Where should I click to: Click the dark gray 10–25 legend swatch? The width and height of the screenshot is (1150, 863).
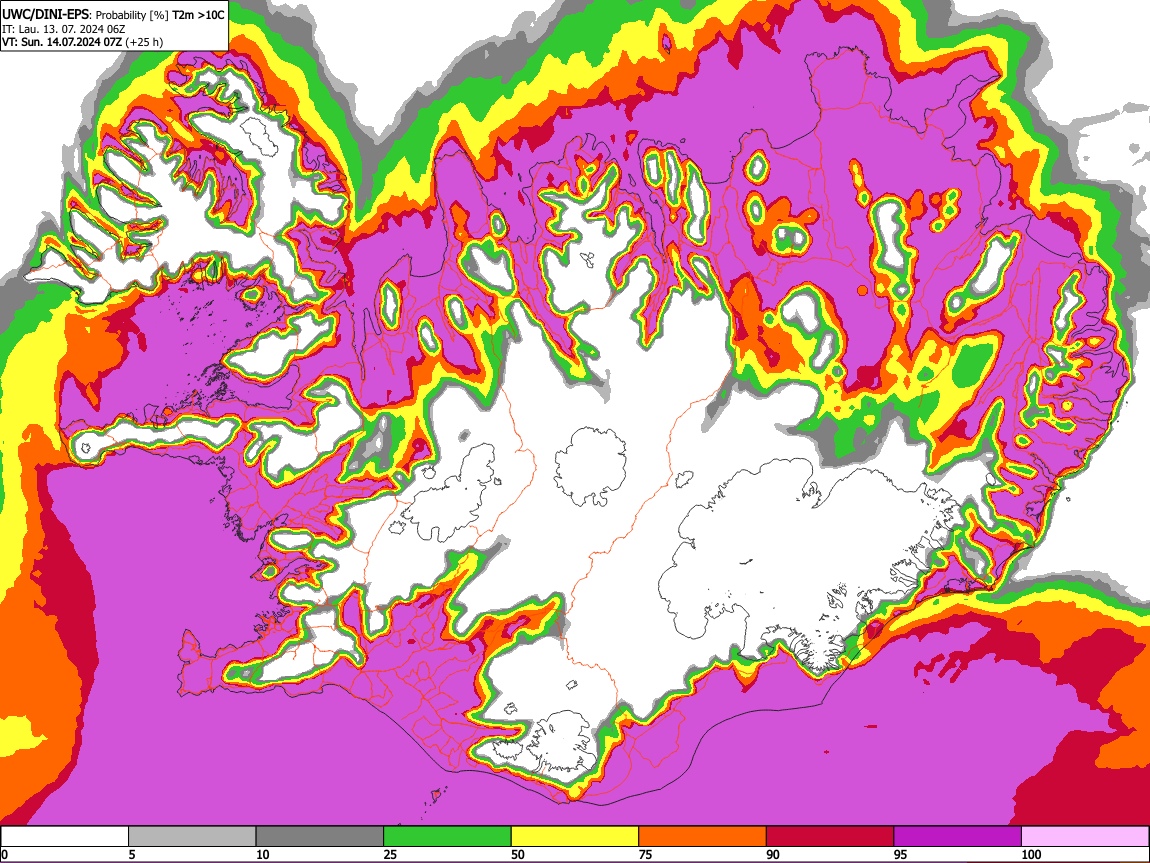click(x=320, y=837)
